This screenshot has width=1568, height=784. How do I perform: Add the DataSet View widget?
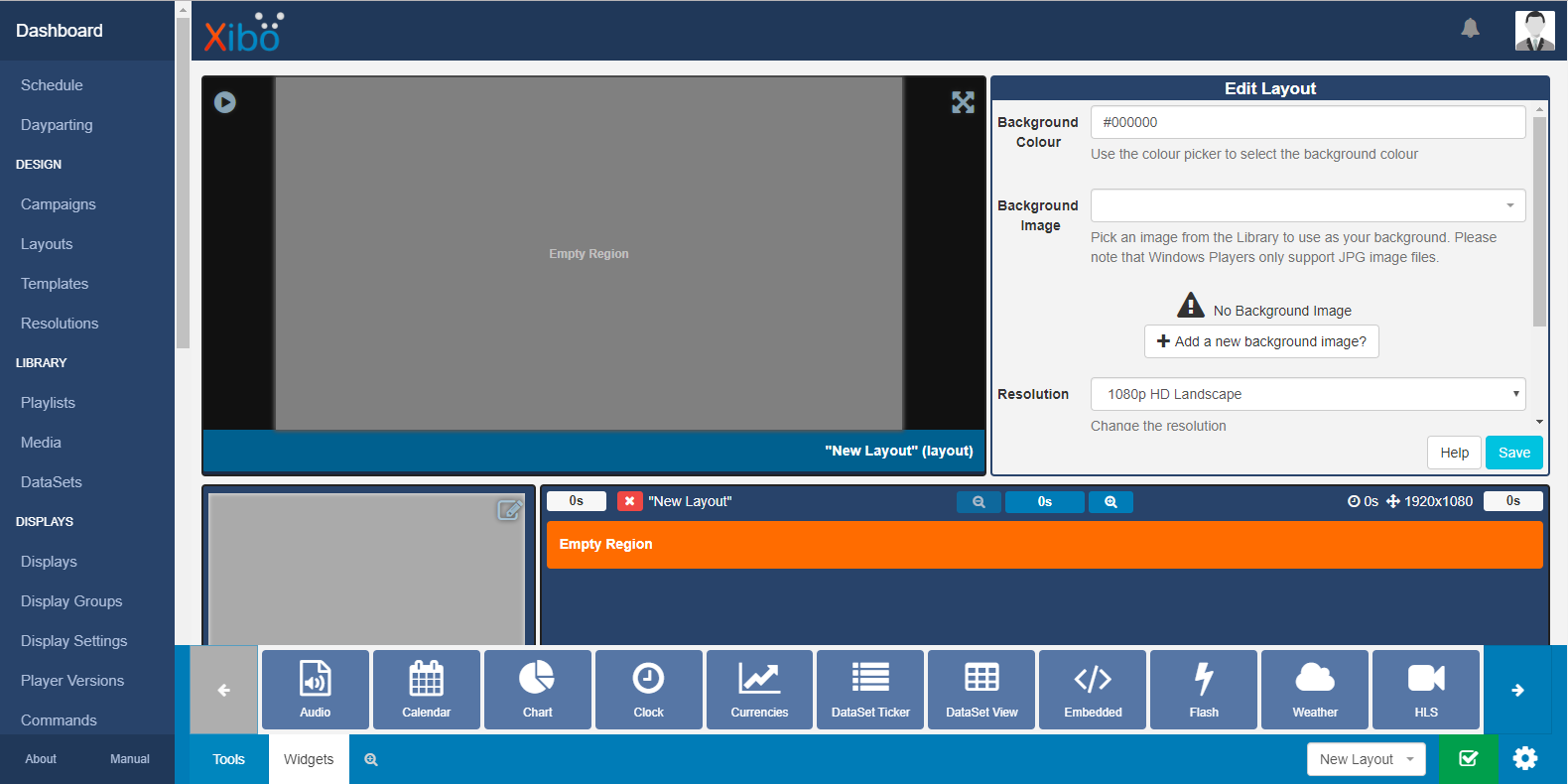click(x=981, y=690)
